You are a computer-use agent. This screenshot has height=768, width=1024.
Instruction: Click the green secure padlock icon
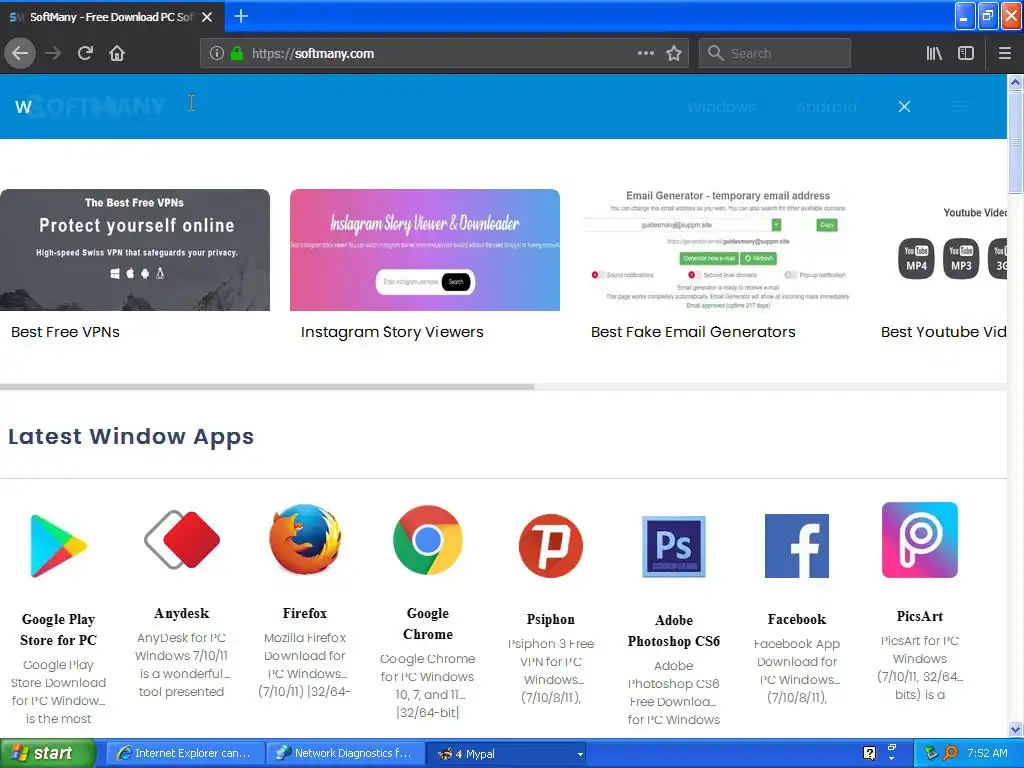[x=237, y=54]
